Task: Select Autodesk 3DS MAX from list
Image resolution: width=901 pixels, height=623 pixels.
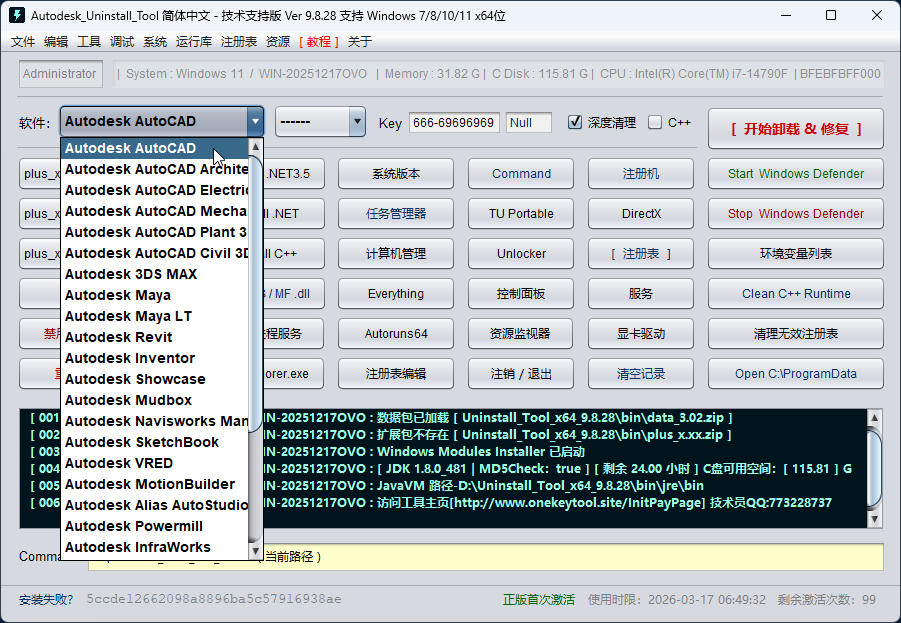Action: (x=131, y=274)
